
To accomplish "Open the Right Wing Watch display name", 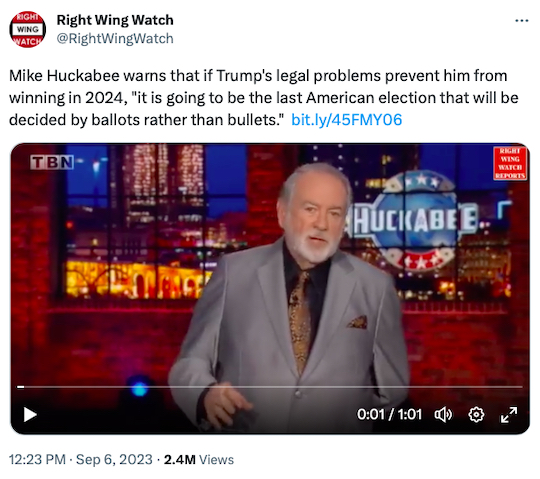I will tap(115, 20).
